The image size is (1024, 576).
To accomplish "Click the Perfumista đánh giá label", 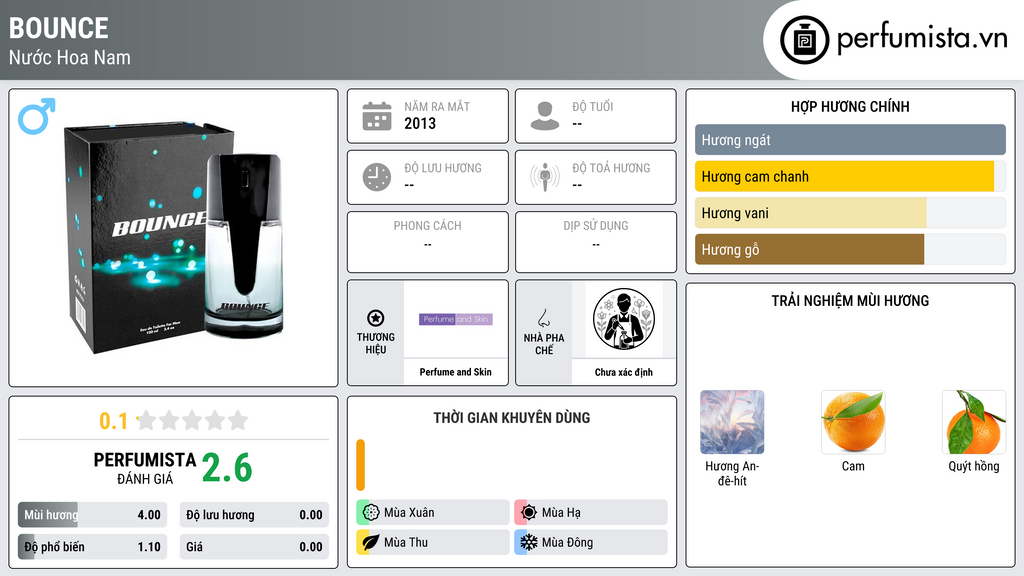I will pyautogui.click(x=144, y=468).
